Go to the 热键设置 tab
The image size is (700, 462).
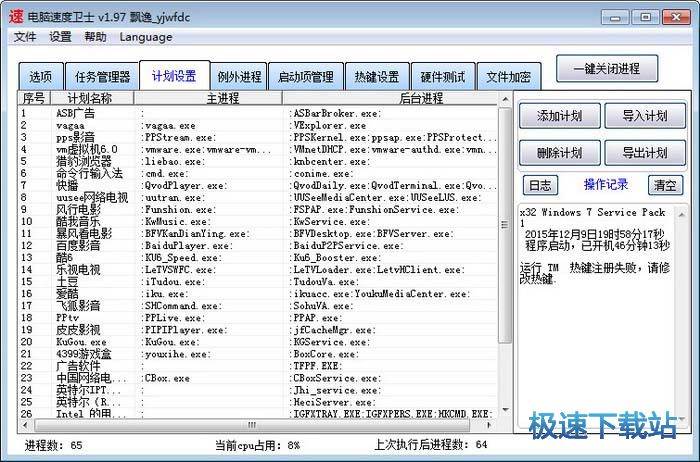(x=376, y=77)
